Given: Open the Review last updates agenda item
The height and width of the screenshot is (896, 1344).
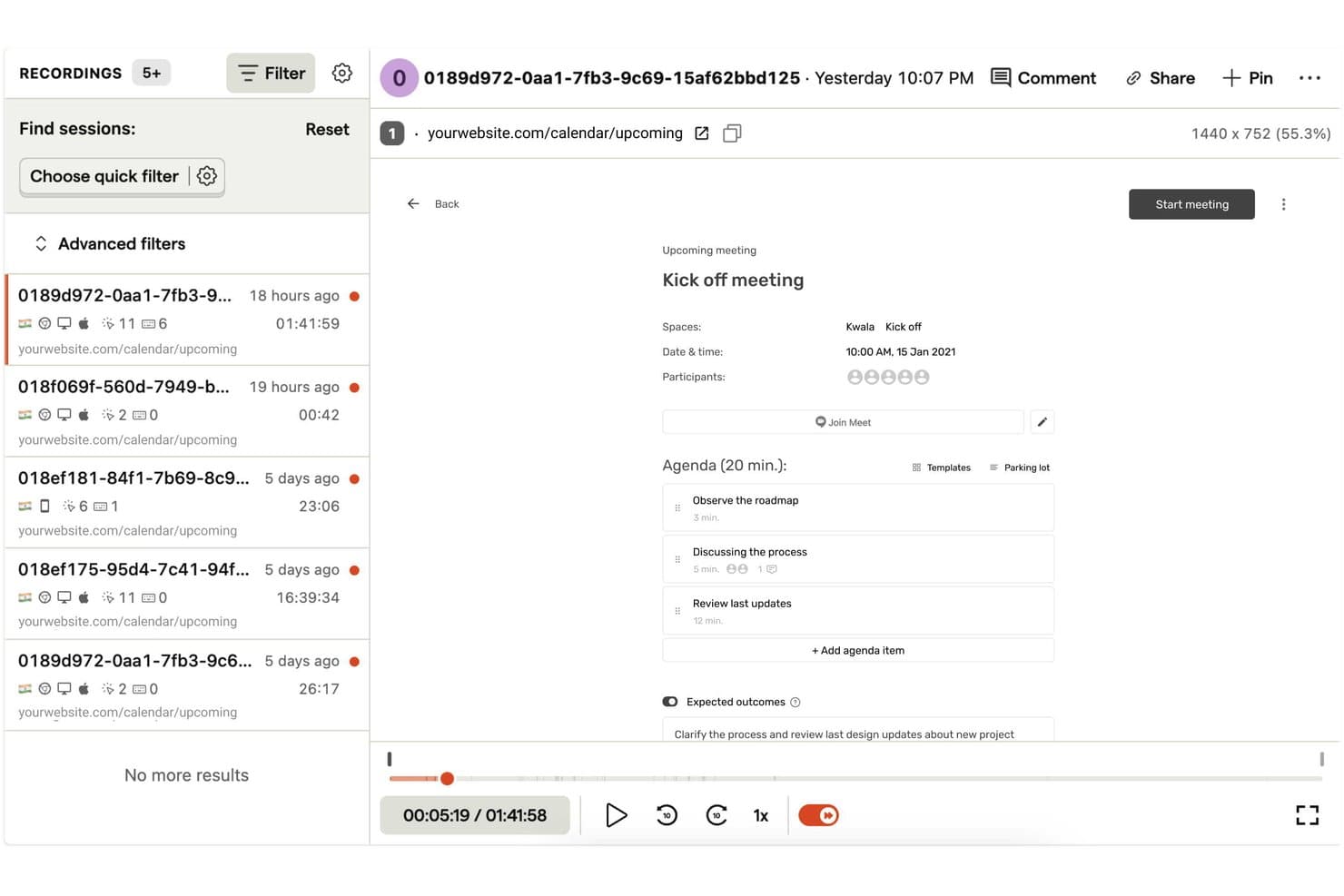Looking at the screenshot, I should click(x=858, y=611).
